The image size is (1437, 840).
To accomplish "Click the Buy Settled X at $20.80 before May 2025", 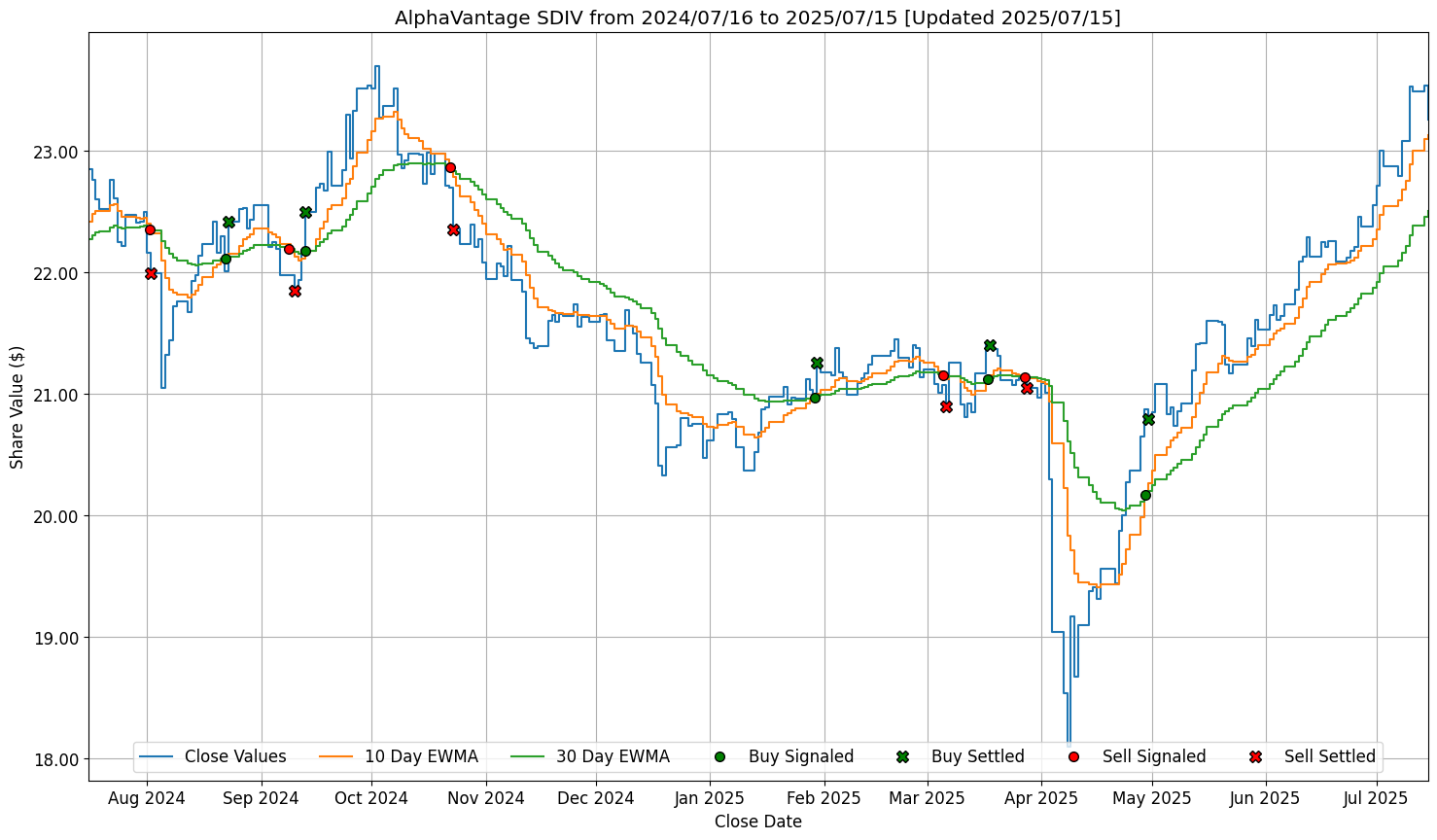I will [x=1148, y=419].
